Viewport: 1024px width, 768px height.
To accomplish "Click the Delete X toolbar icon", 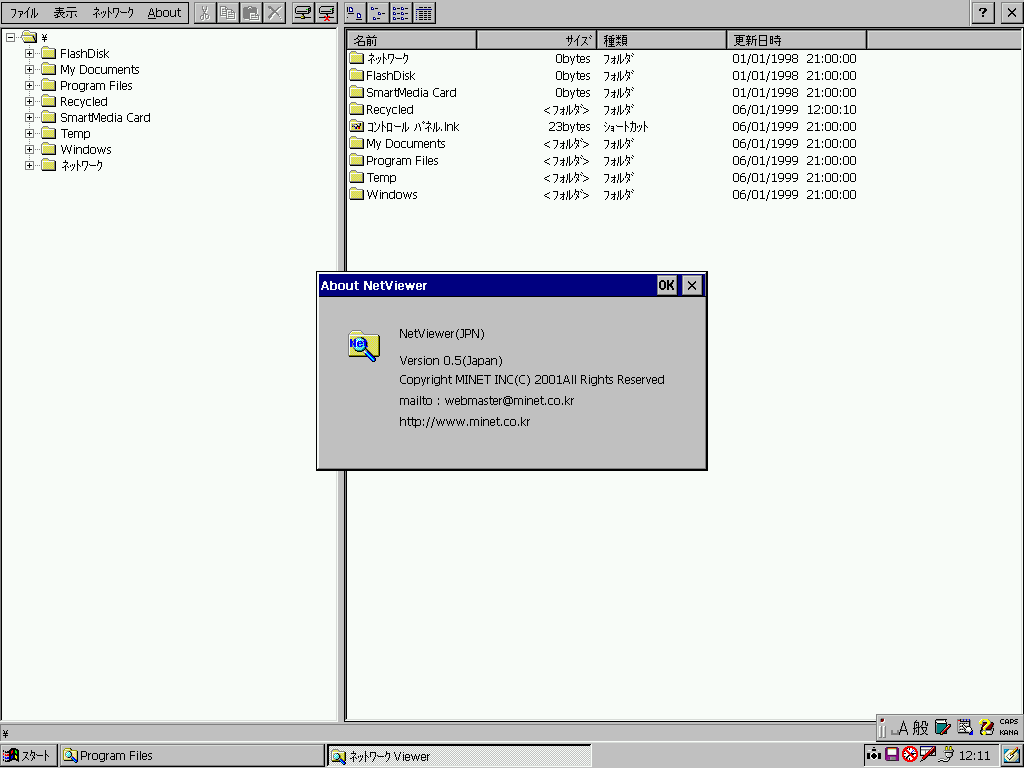I will click(x=275, y=13).
